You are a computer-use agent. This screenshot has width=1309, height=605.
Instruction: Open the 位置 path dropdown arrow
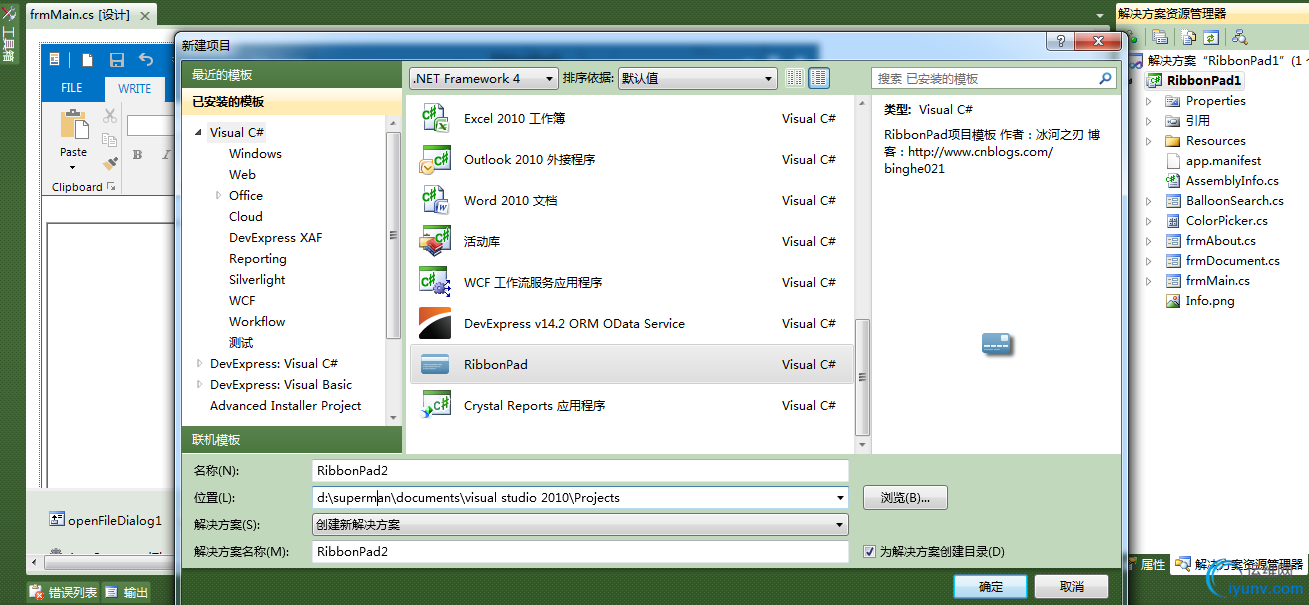pyautogui.click(x=839, y=497)
